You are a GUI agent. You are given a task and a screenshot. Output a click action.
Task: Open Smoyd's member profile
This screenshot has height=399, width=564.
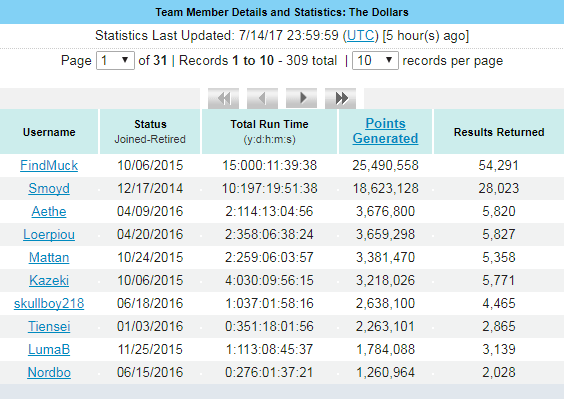click(49, 189)
